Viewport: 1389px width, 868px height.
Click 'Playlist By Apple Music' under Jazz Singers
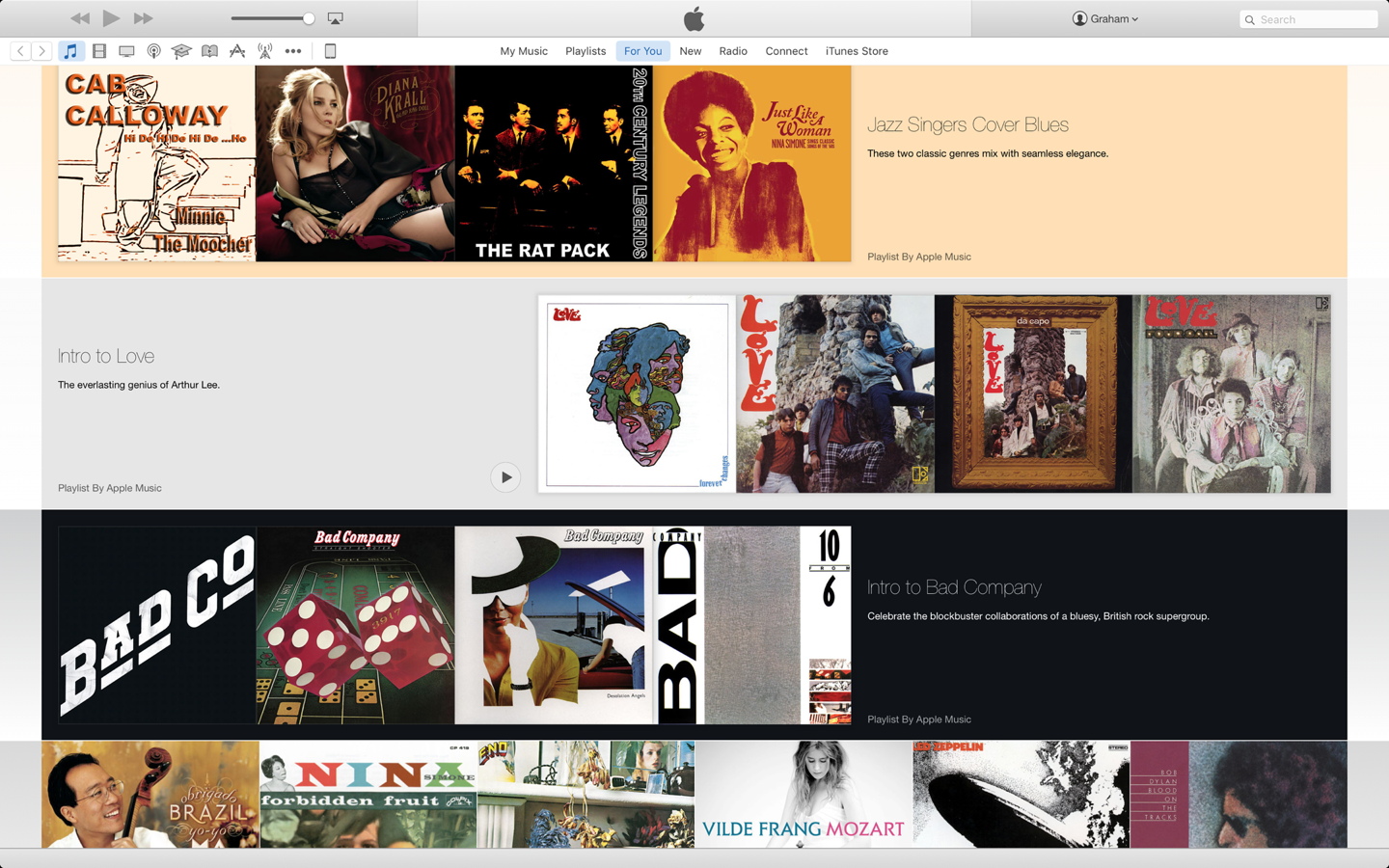click(x=919, y=257)
